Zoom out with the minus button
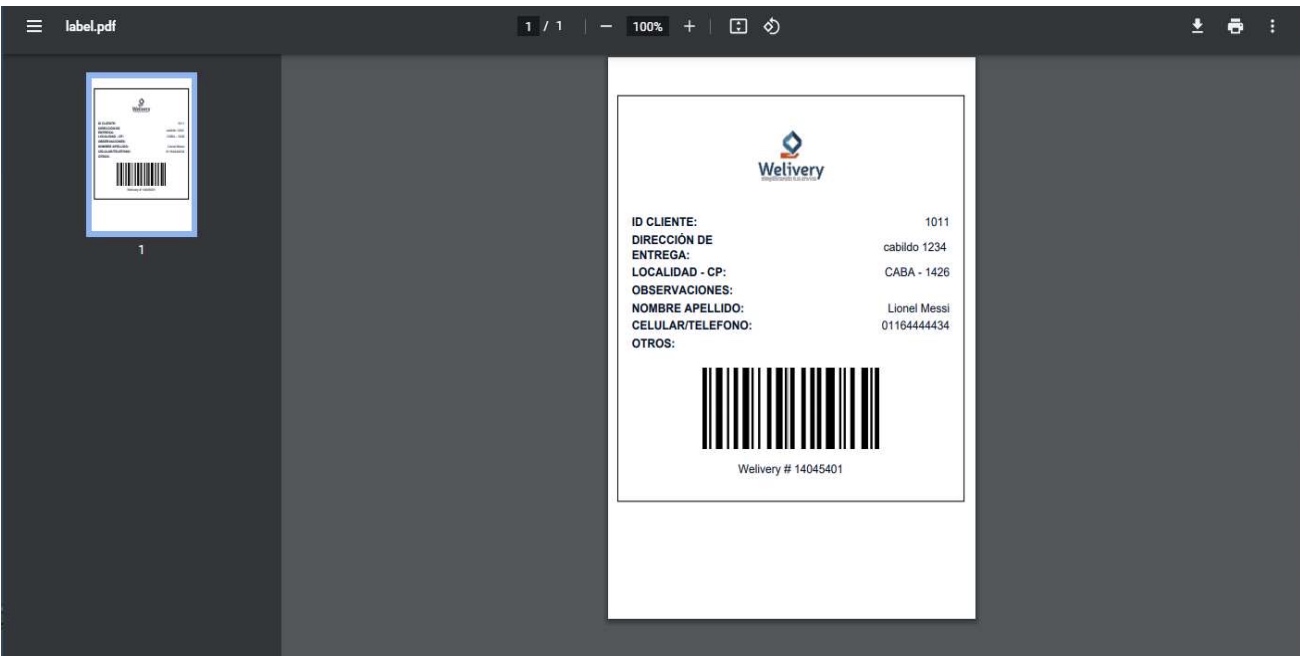The width and height of the screenshot is (1300, 656). tap(608, 26)
